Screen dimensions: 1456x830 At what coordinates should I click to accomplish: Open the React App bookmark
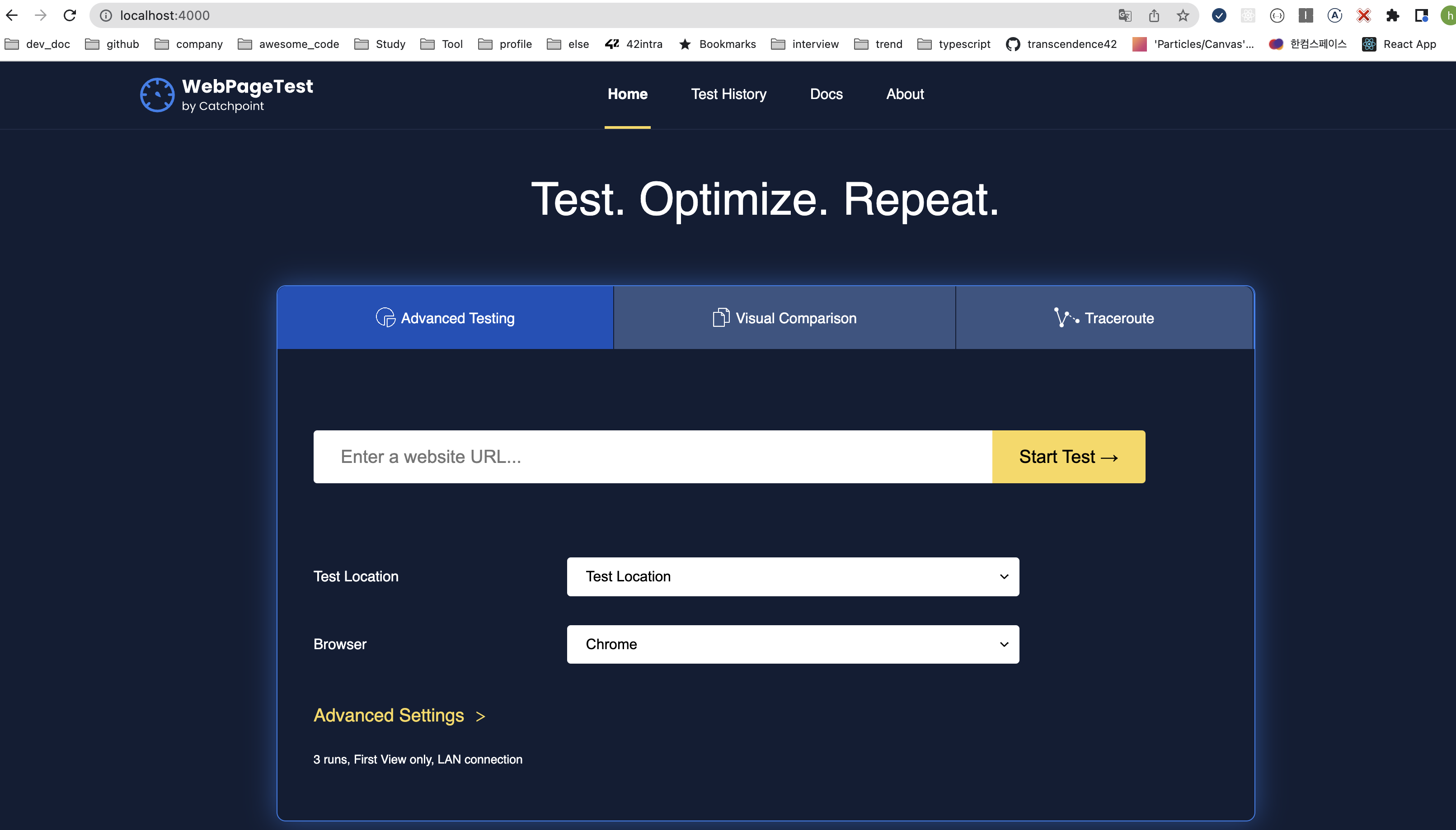pyautogui.click(x=1399, y=44)
